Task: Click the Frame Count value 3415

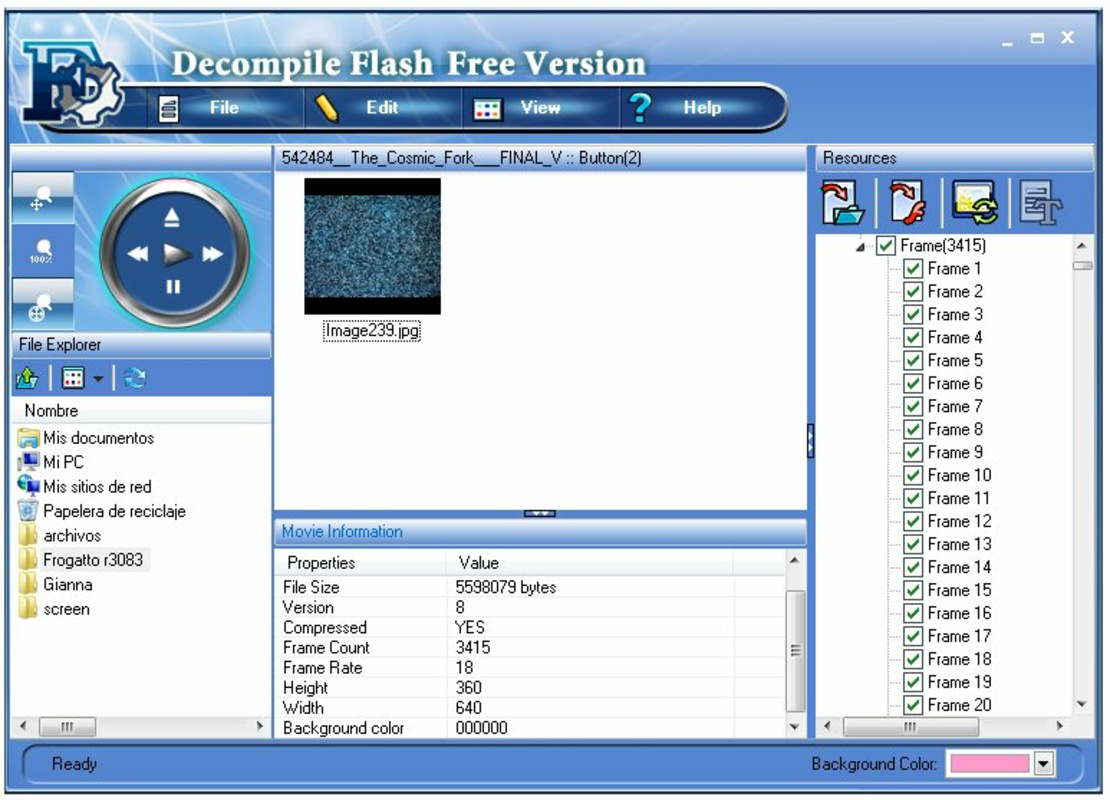Action: tap(473, 647)
